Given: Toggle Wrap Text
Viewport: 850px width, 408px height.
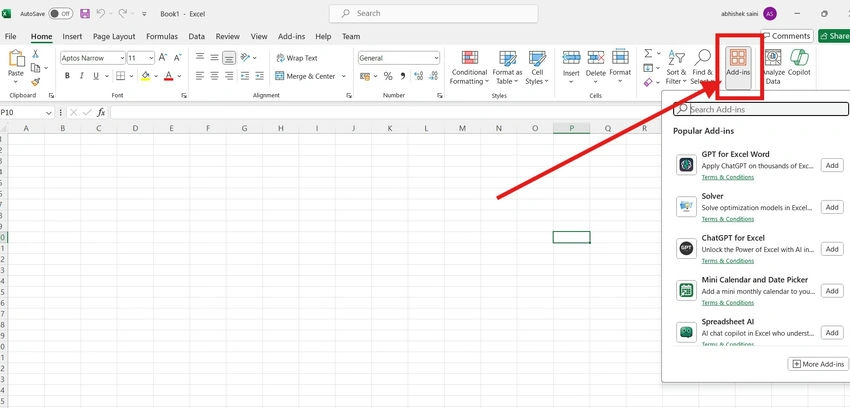Looking at the screenshot, I should 297,58.
